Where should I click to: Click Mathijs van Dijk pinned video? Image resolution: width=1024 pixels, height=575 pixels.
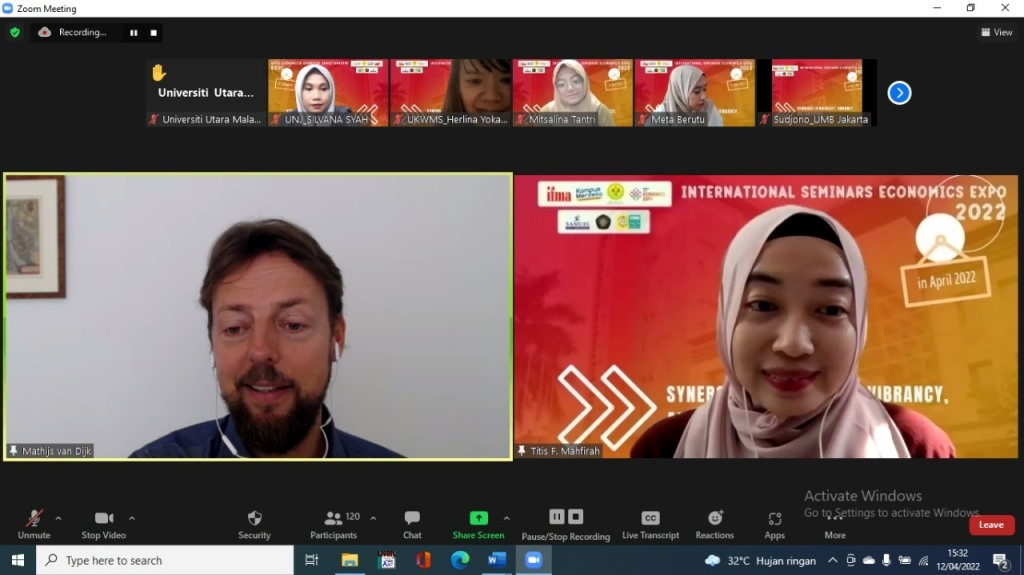click(258, 317)
